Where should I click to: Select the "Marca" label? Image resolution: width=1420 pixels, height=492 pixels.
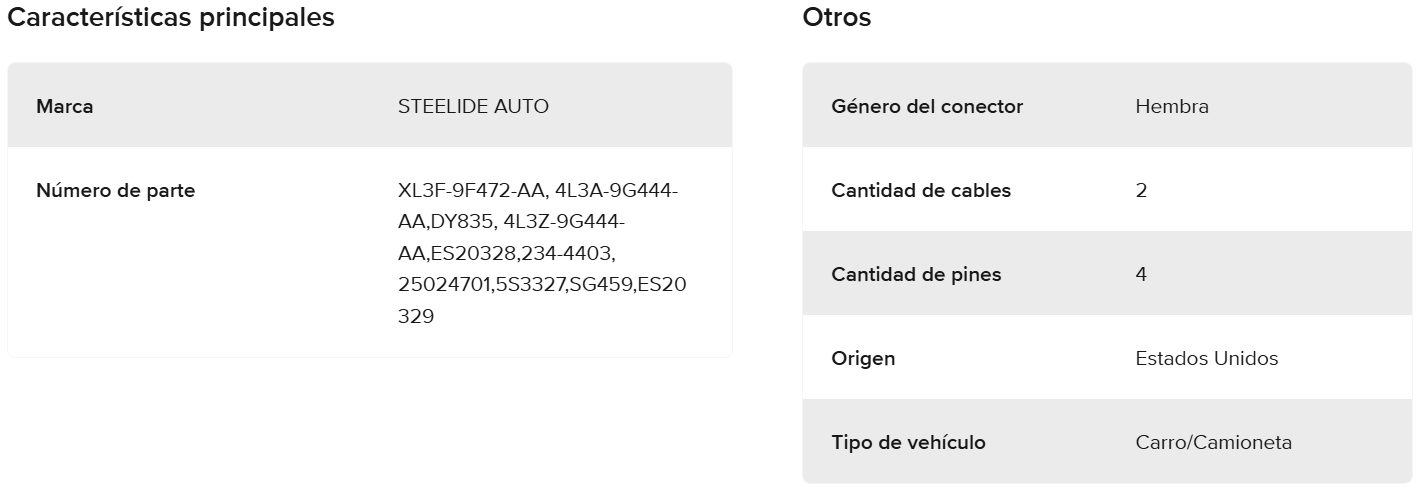point(65,106)
